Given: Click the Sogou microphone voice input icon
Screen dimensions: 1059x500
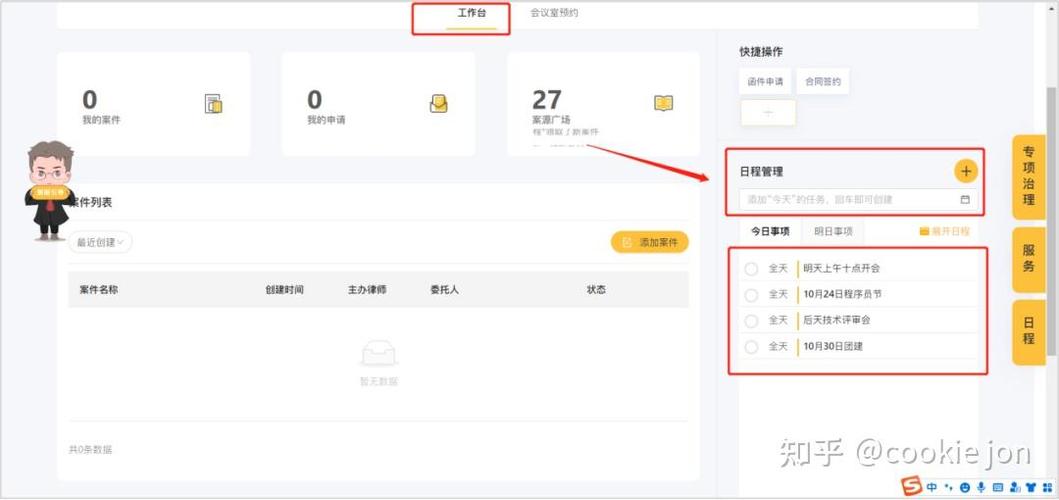Looking at the screenshot, I should 981,487.
